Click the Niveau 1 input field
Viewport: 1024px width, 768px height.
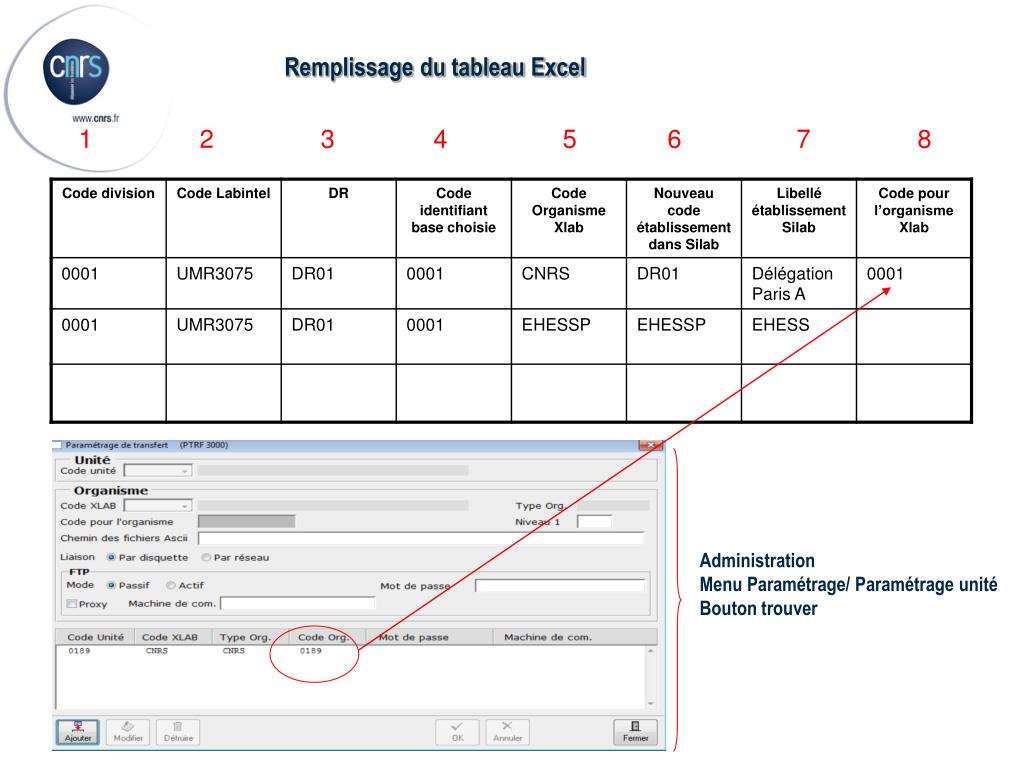(x=595, y=522)
